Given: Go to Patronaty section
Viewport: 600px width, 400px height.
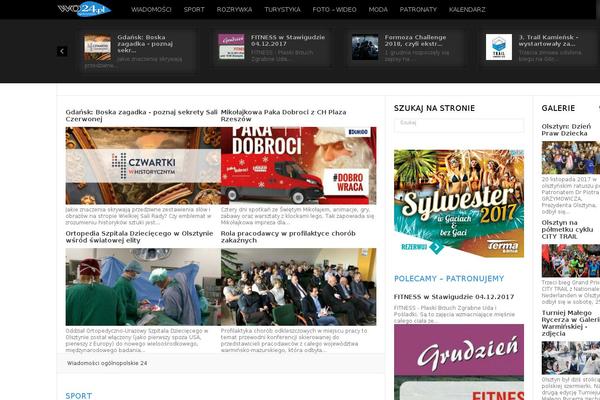Looking at the screenshot, I should click(418, 10).
